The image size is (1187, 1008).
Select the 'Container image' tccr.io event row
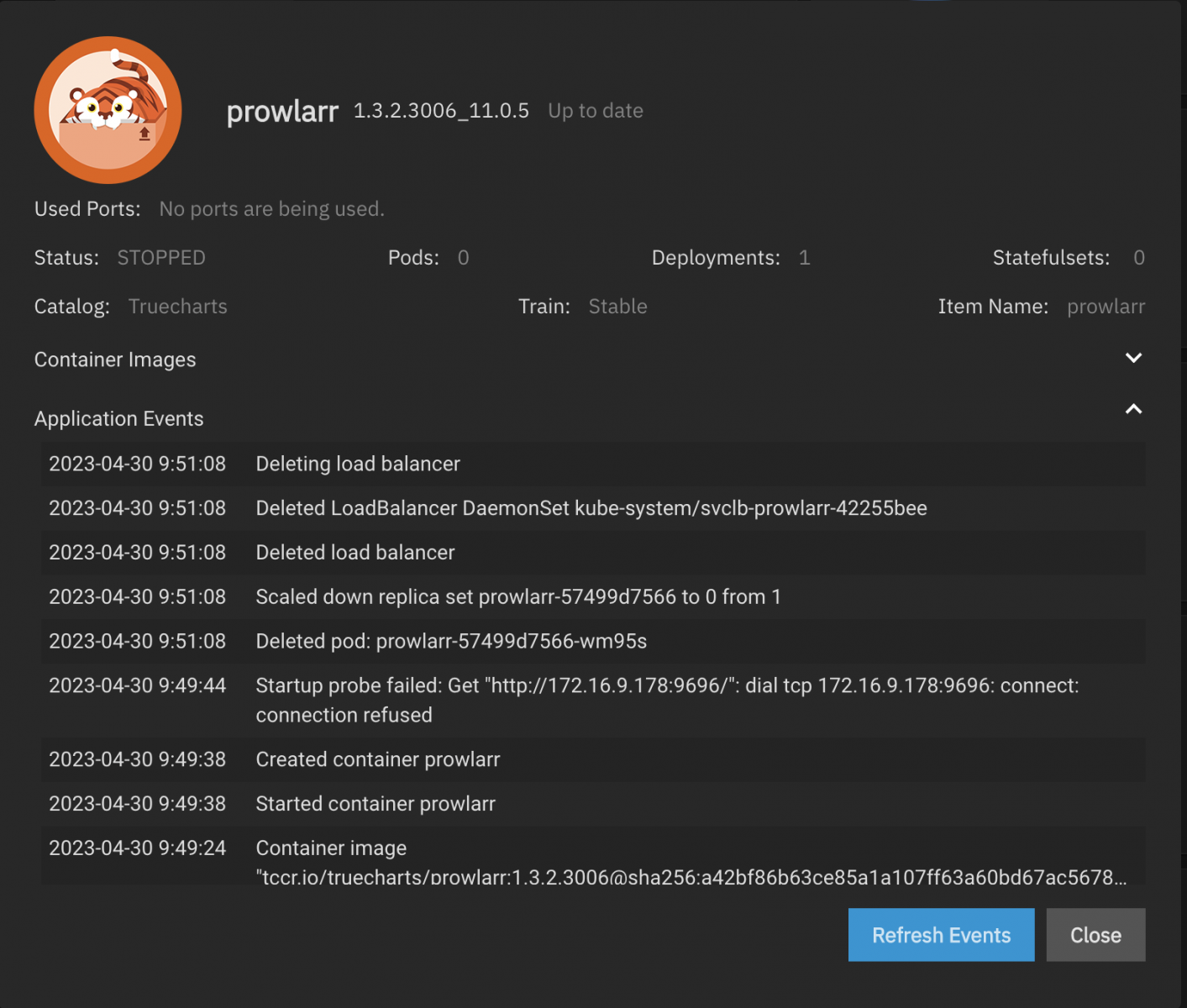click(x=593, y=856)
